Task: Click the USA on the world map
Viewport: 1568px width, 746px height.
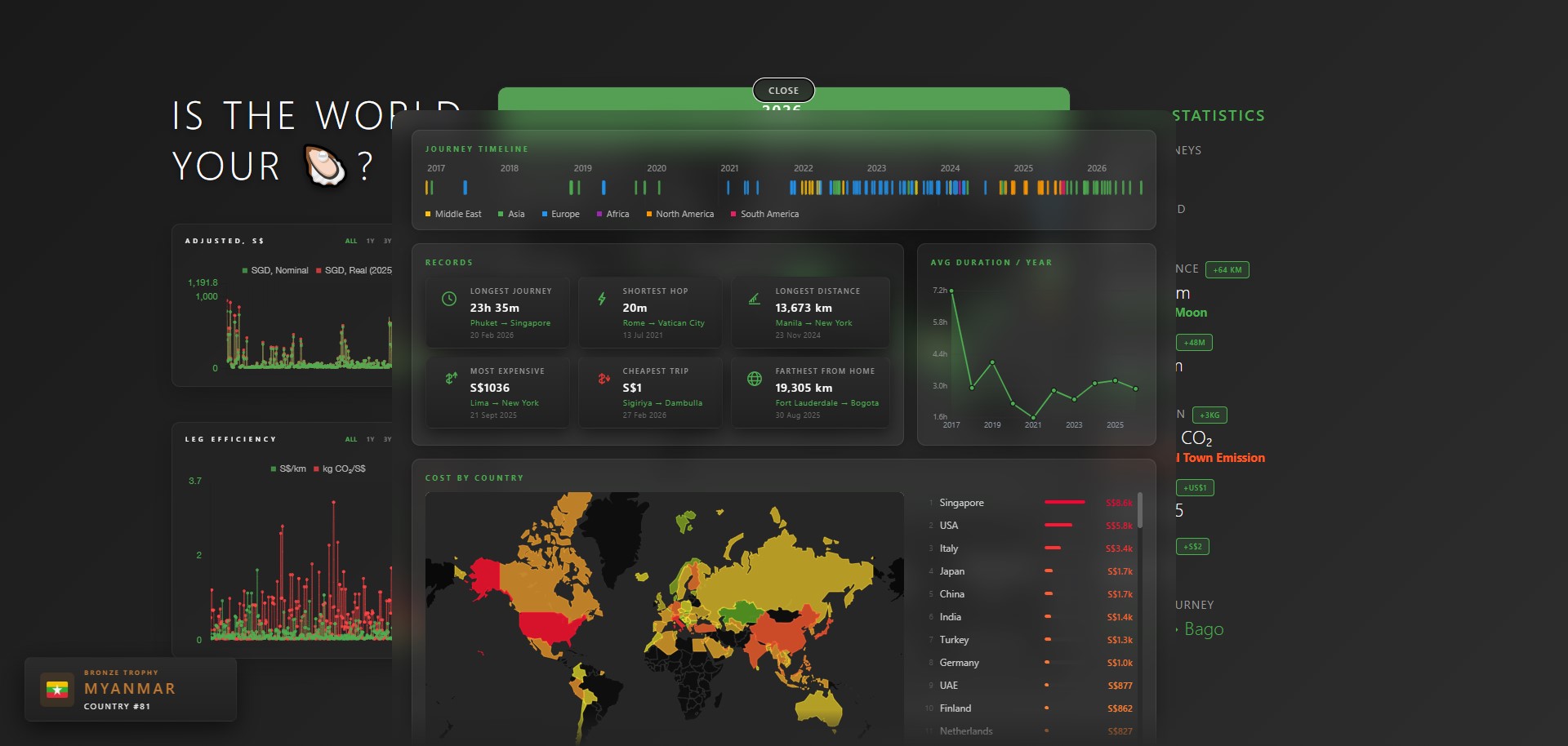Action: [x=549, y=626]
